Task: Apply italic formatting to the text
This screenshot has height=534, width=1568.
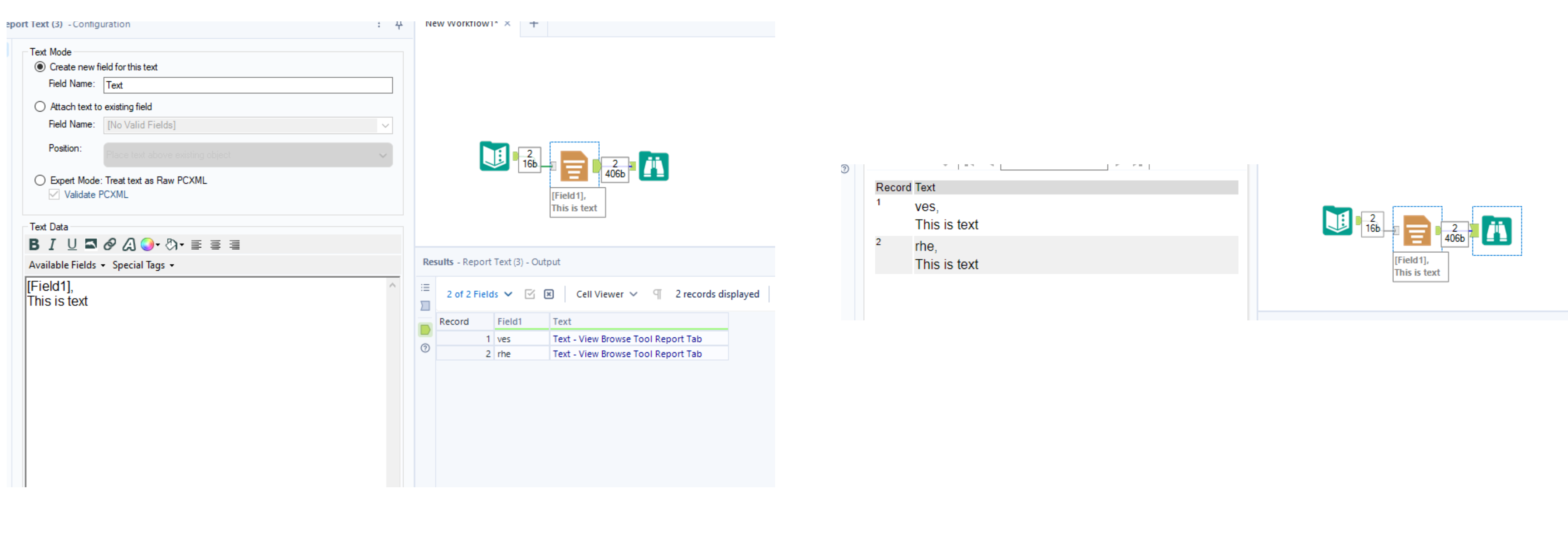Action: 52,245
